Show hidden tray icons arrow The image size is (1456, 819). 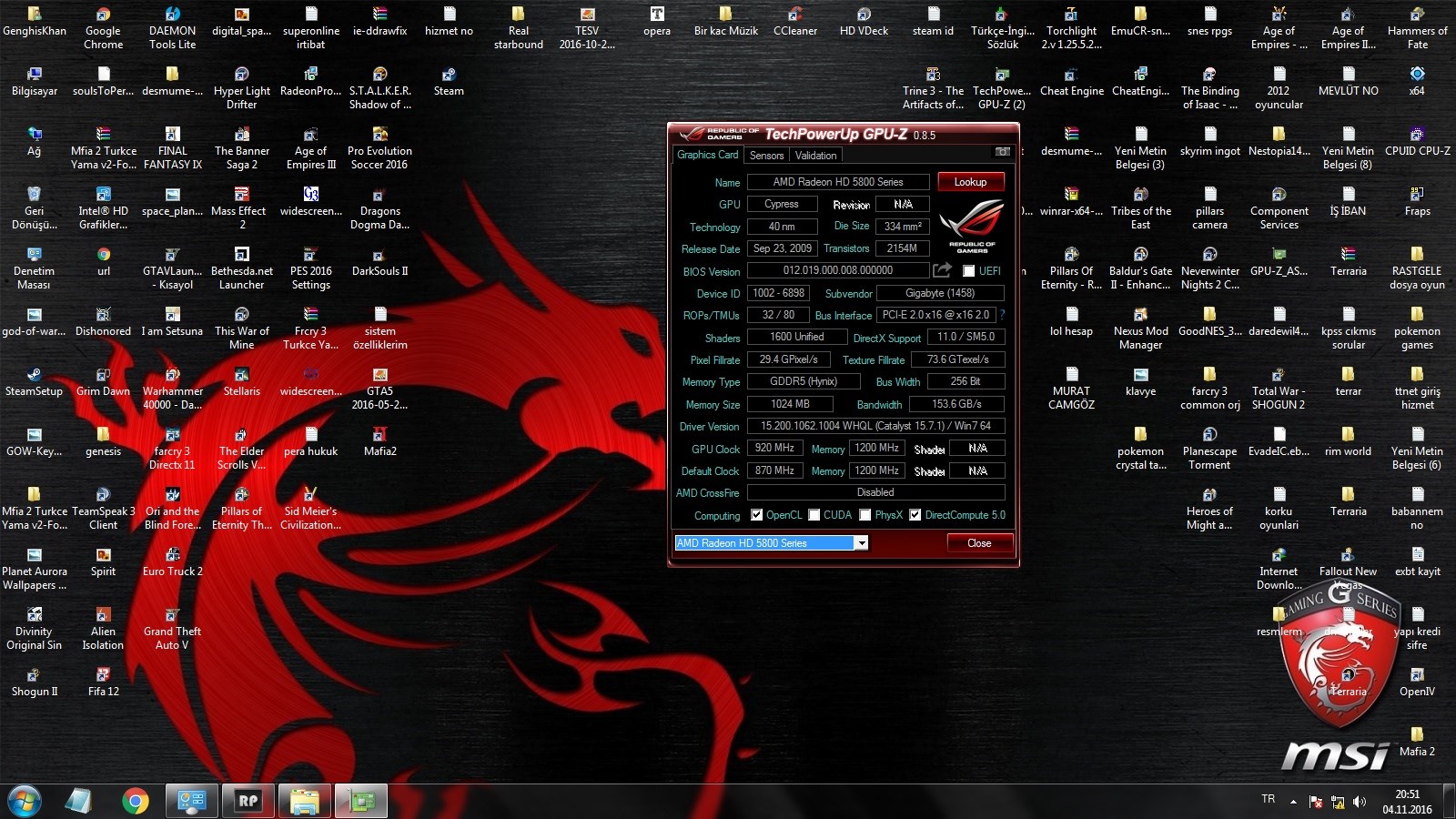tap(1293, 802)
